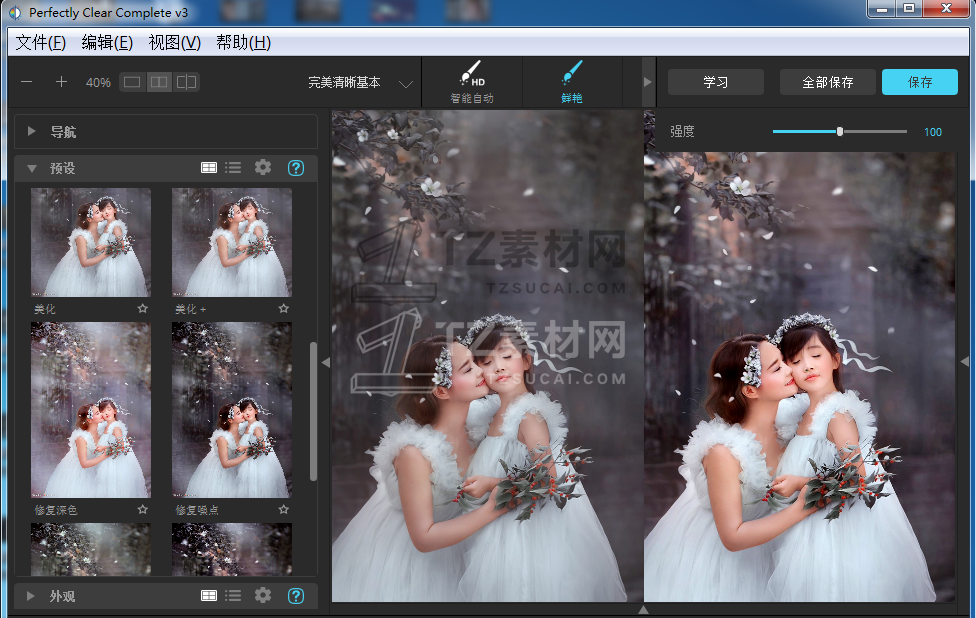Click the strength value 100
This screenshot has width=976, height=618.
932,132
